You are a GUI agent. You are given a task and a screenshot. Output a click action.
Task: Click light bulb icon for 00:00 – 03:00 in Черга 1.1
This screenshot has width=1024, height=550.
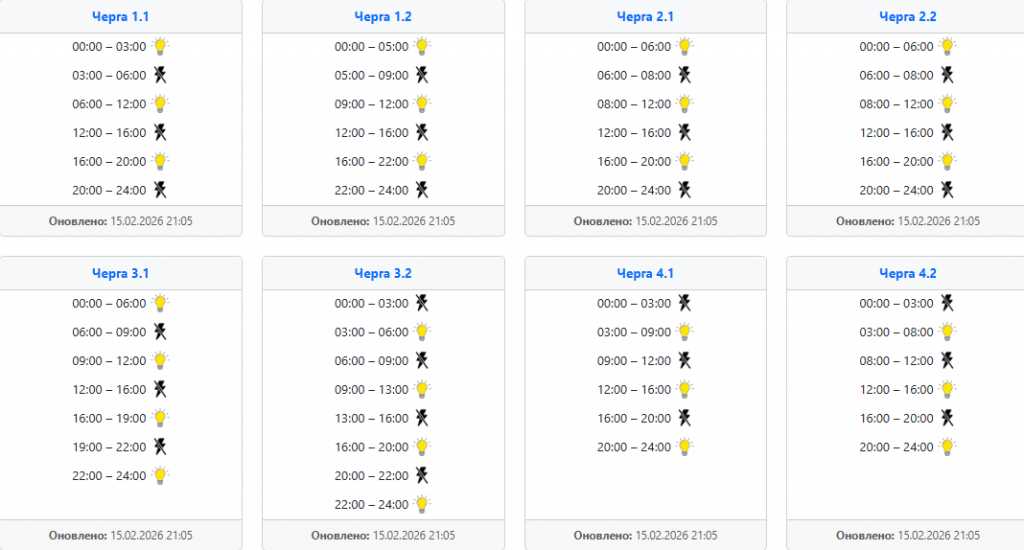point(160,46)
